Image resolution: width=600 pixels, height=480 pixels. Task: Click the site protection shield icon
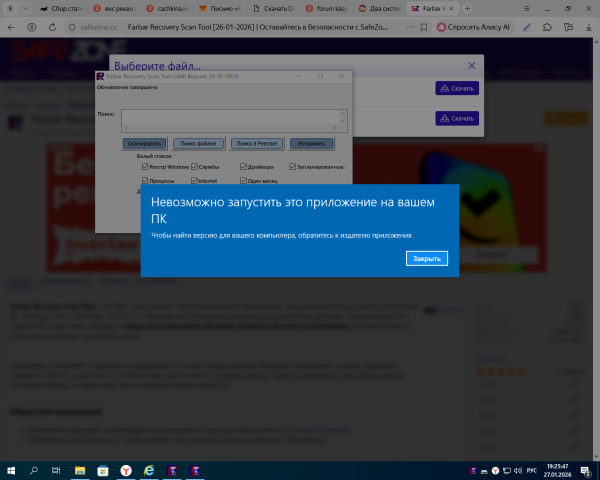pos(72,27)
